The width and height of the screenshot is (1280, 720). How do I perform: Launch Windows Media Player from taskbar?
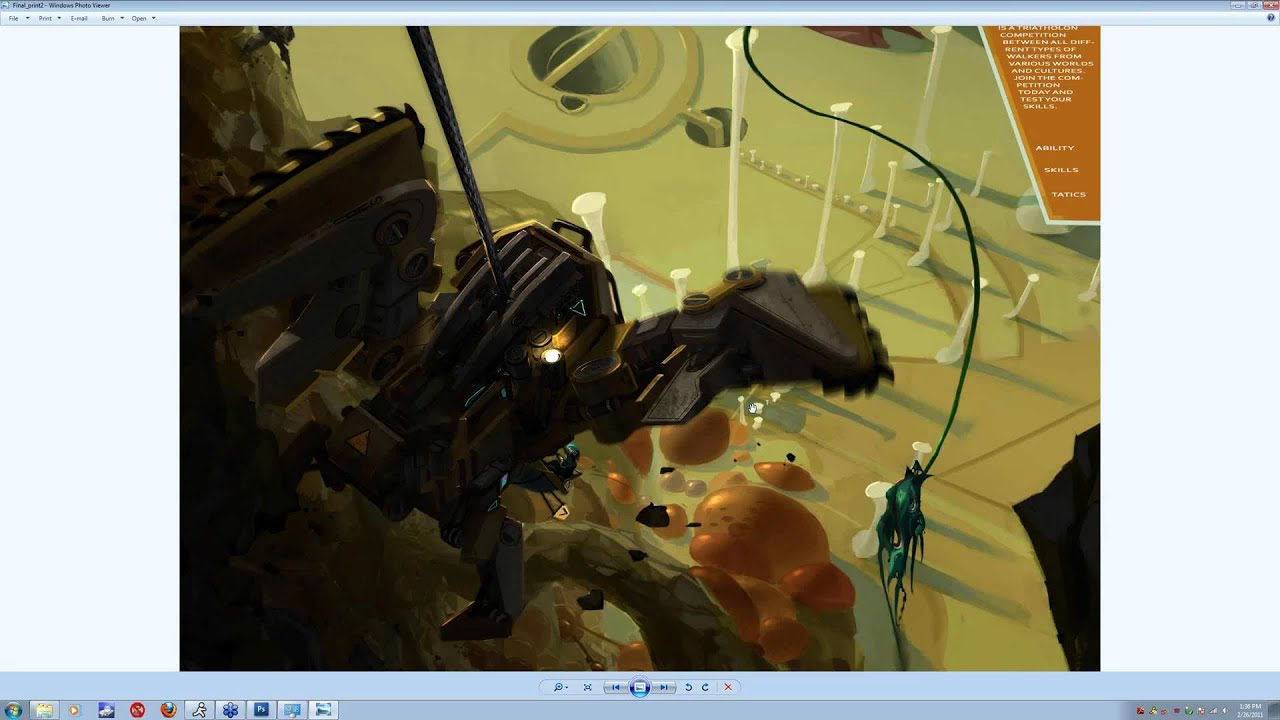[x=75, y=710]
